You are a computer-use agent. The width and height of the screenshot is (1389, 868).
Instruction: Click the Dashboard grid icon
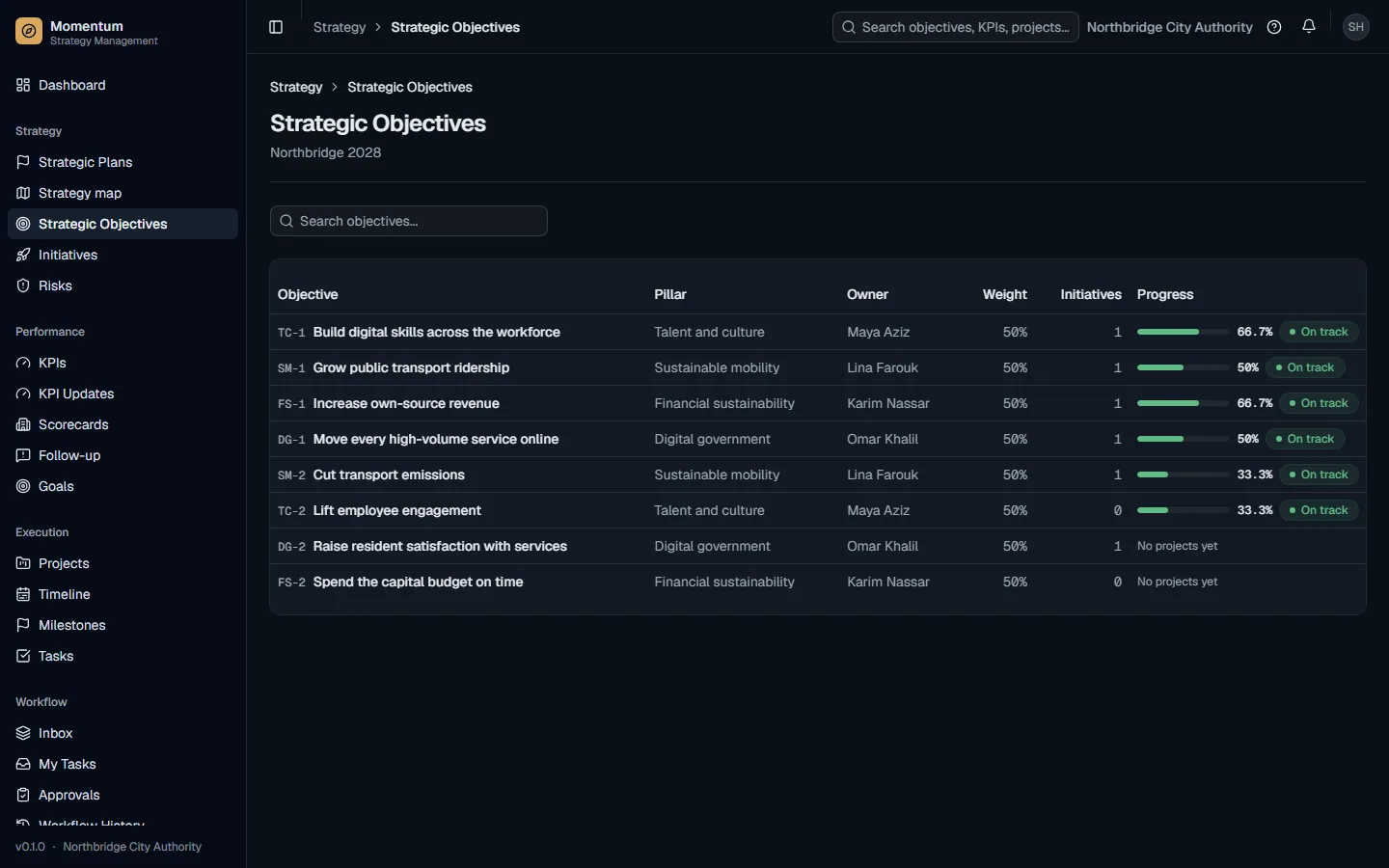23,85
